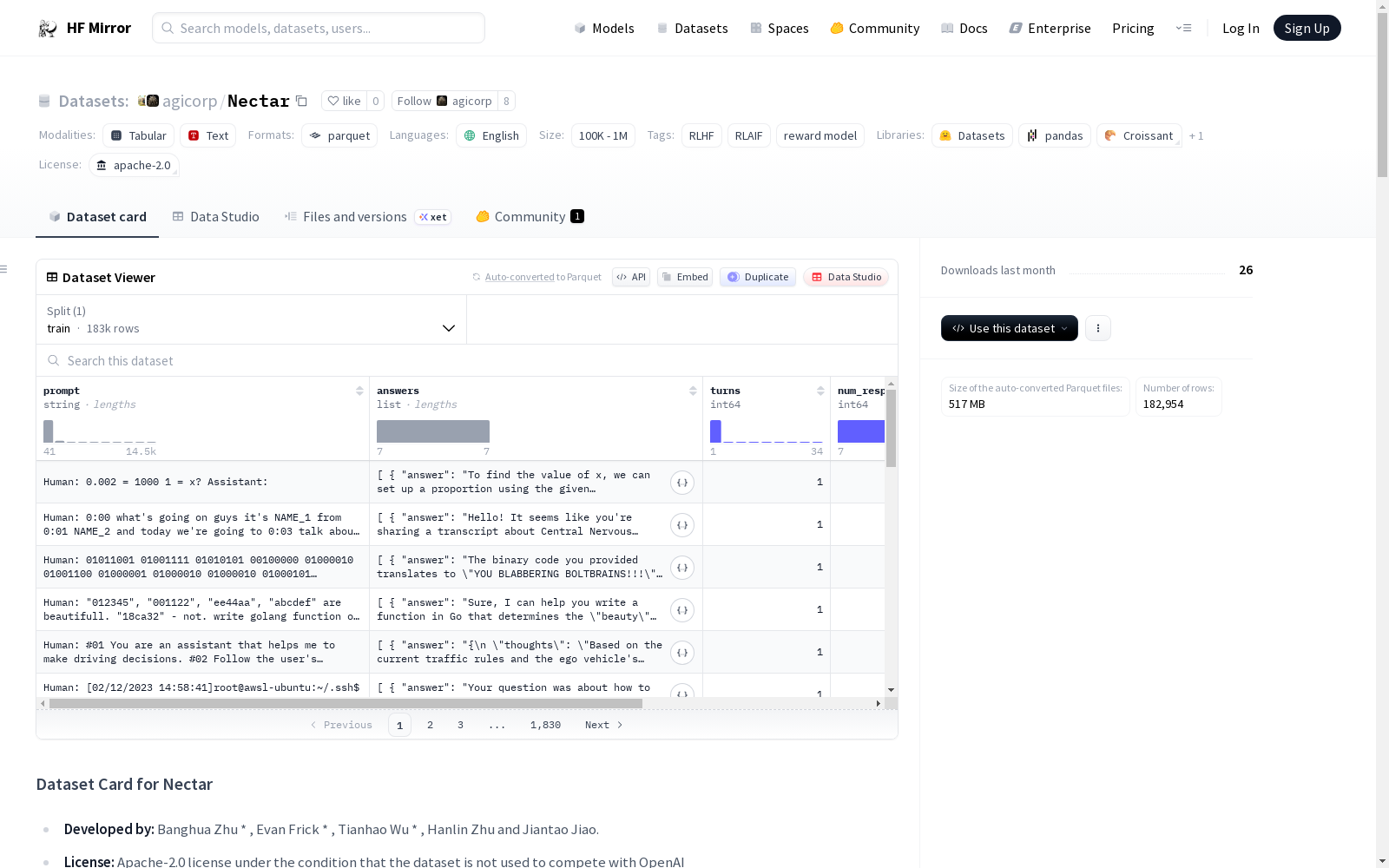This screenshot has height=868, width=1389.
Task: Sort by the turns column
Action: click(x=820, y=391)
